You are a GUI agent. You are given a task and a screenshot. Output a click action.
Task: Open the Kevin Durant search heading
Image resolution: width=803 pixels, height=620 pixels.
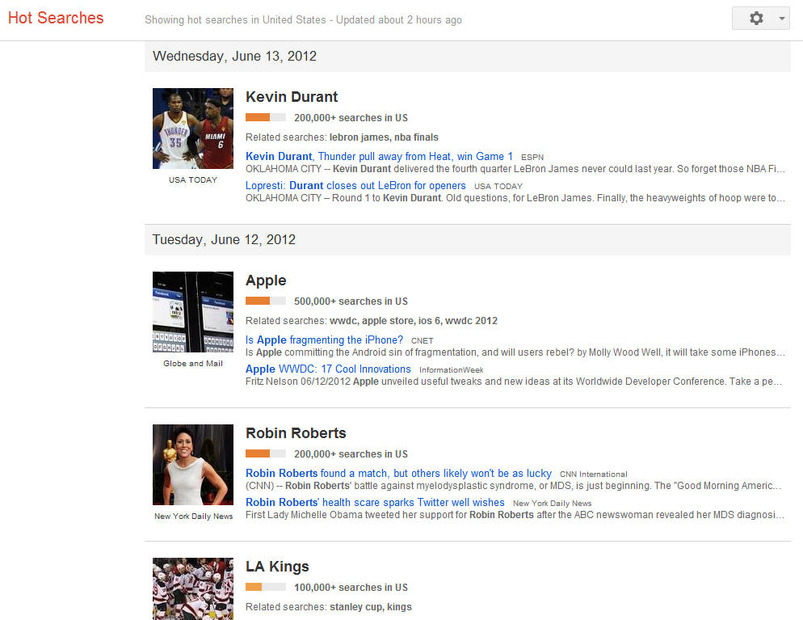291,97
